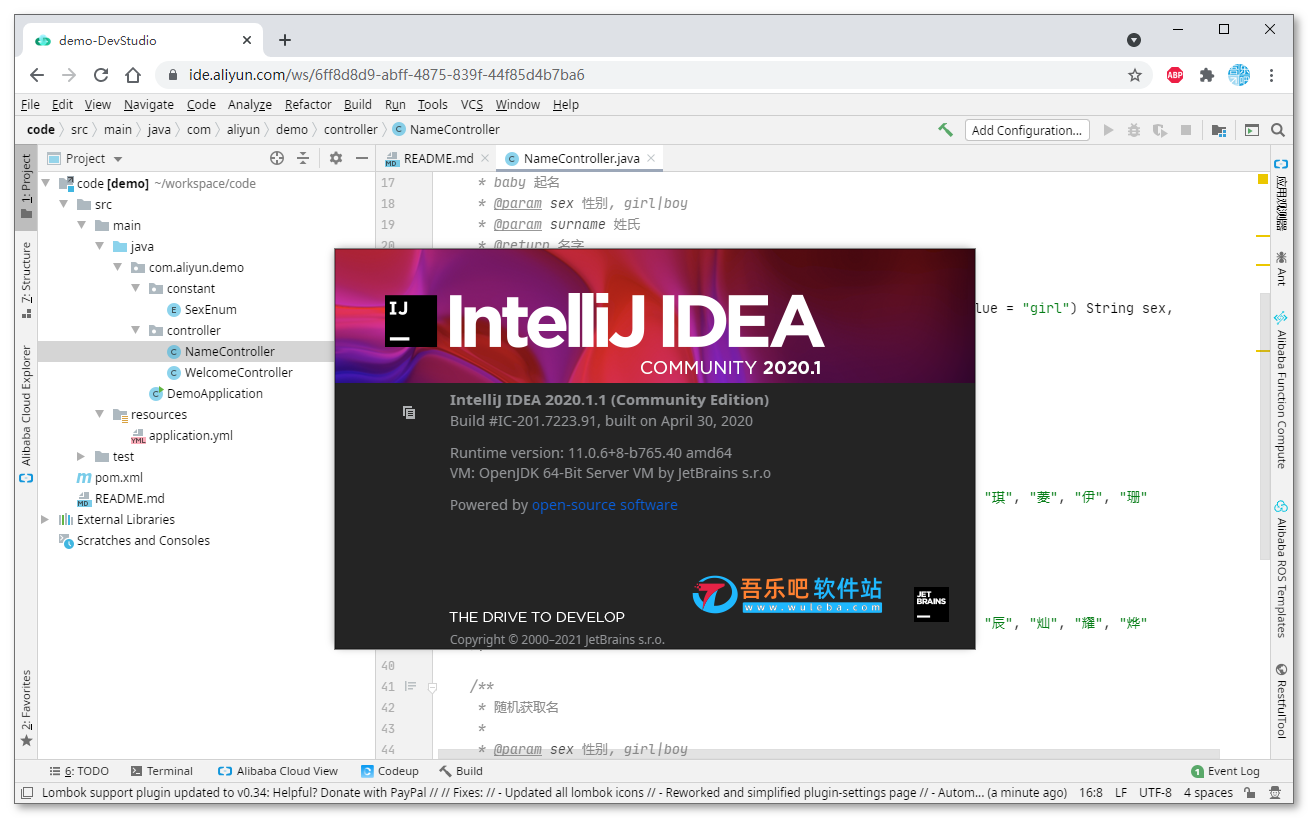Collapse the controller package node

tap(136, 330)
